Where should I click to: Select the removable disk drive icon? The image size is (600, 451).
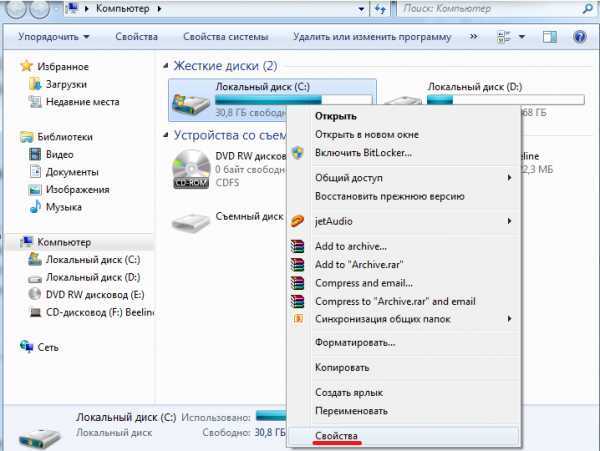pyautogui.click(x=191, y=222)
